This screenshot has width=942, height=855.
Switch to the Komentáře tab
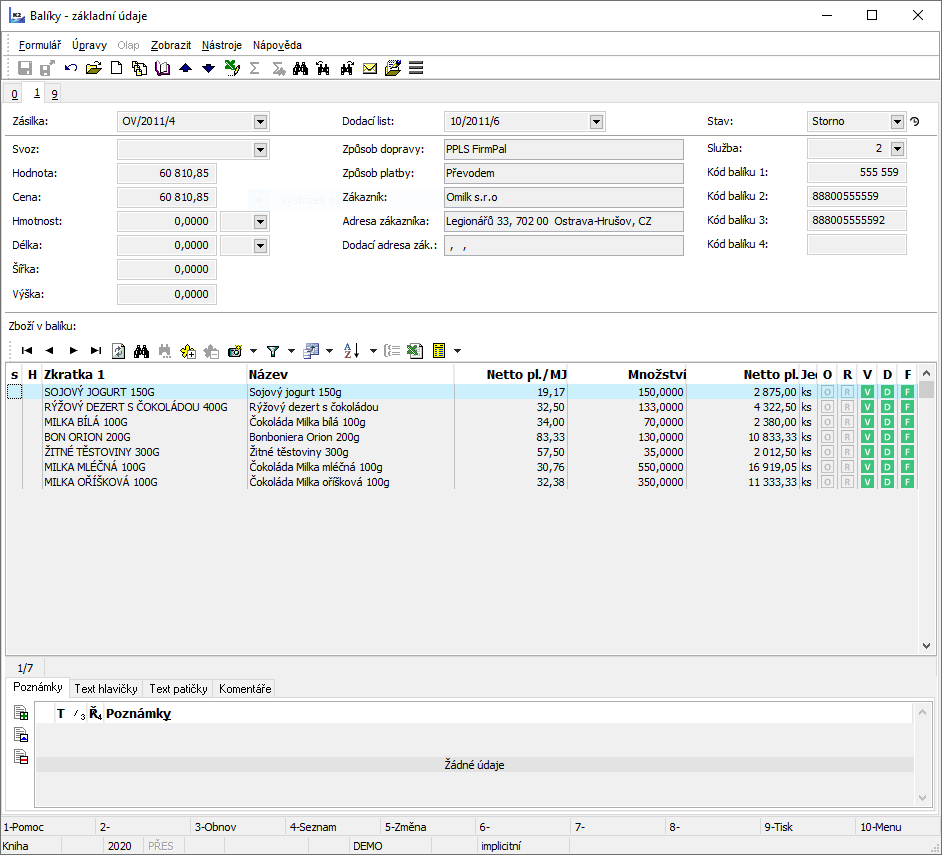click(245, 689)
